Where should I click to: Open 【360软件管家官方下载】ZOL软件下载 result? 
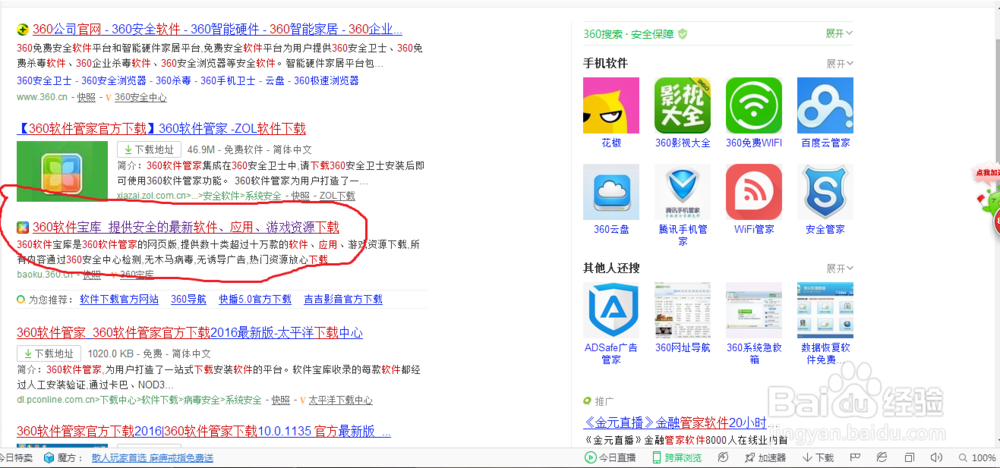(x=161, y=129)
